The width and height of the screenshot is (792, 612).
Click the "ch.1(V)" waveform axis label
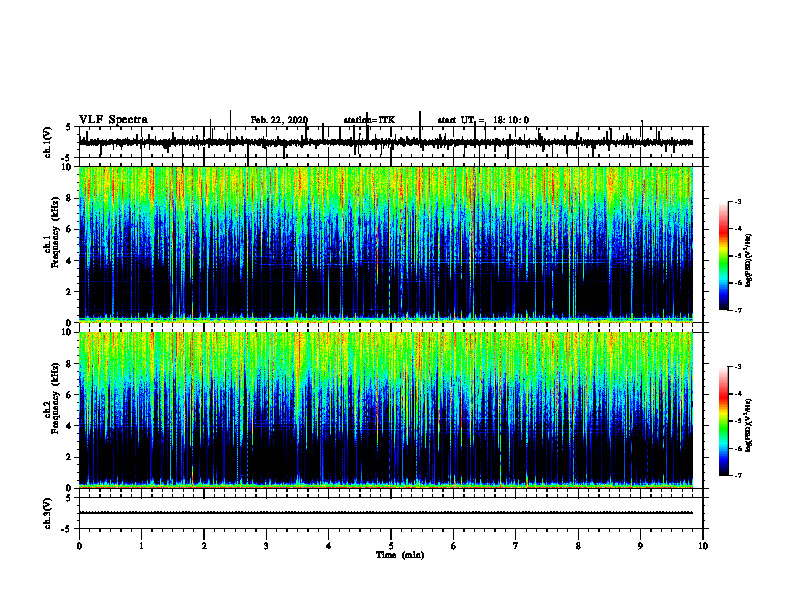click(47, 142)
